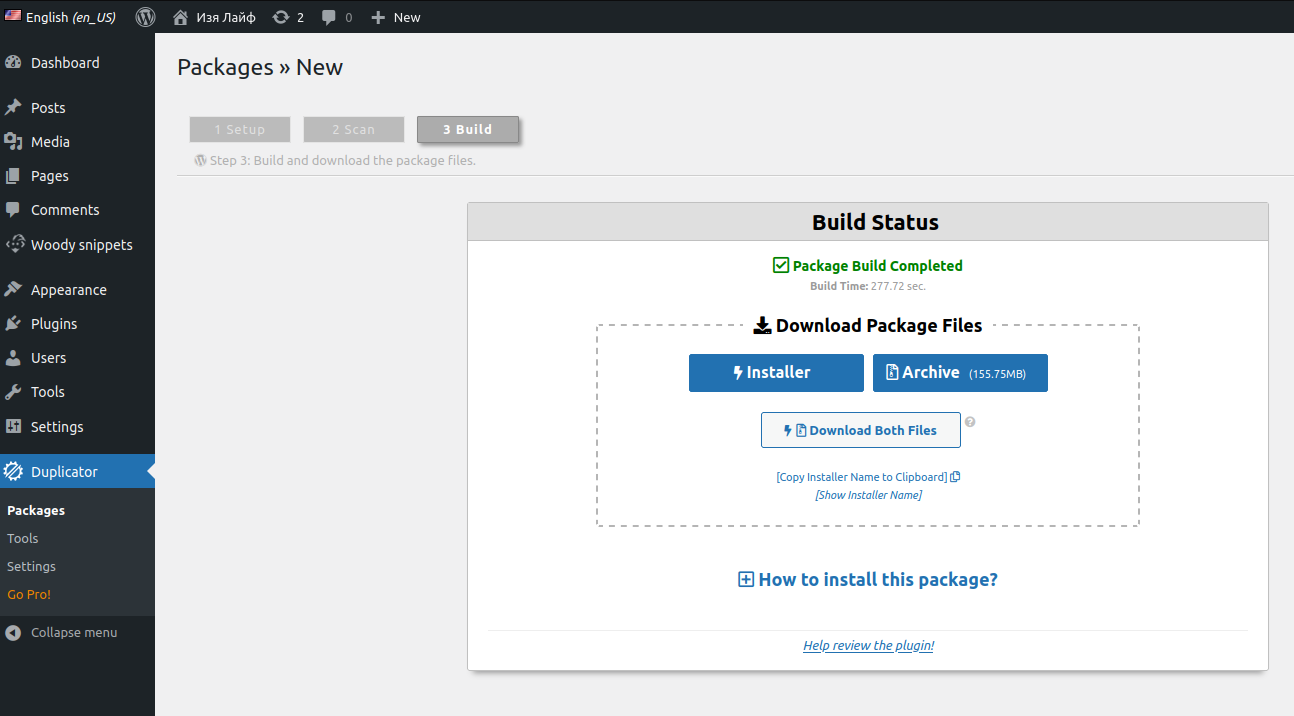Open Duplicator Tools submenu item
The width and height of the screenshot is (1294, 716).
pos(23,538)
